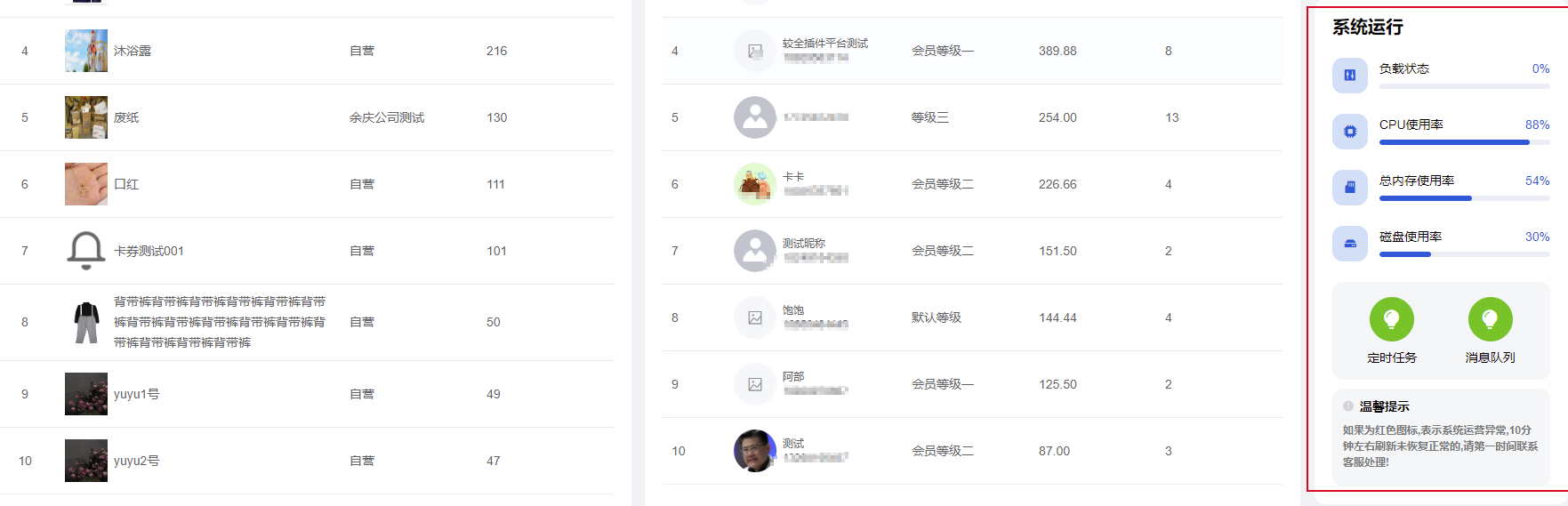Click the CPU使用率 chip icon
This screenshot has width=1568, height=506.
(x=1349, y=132)
